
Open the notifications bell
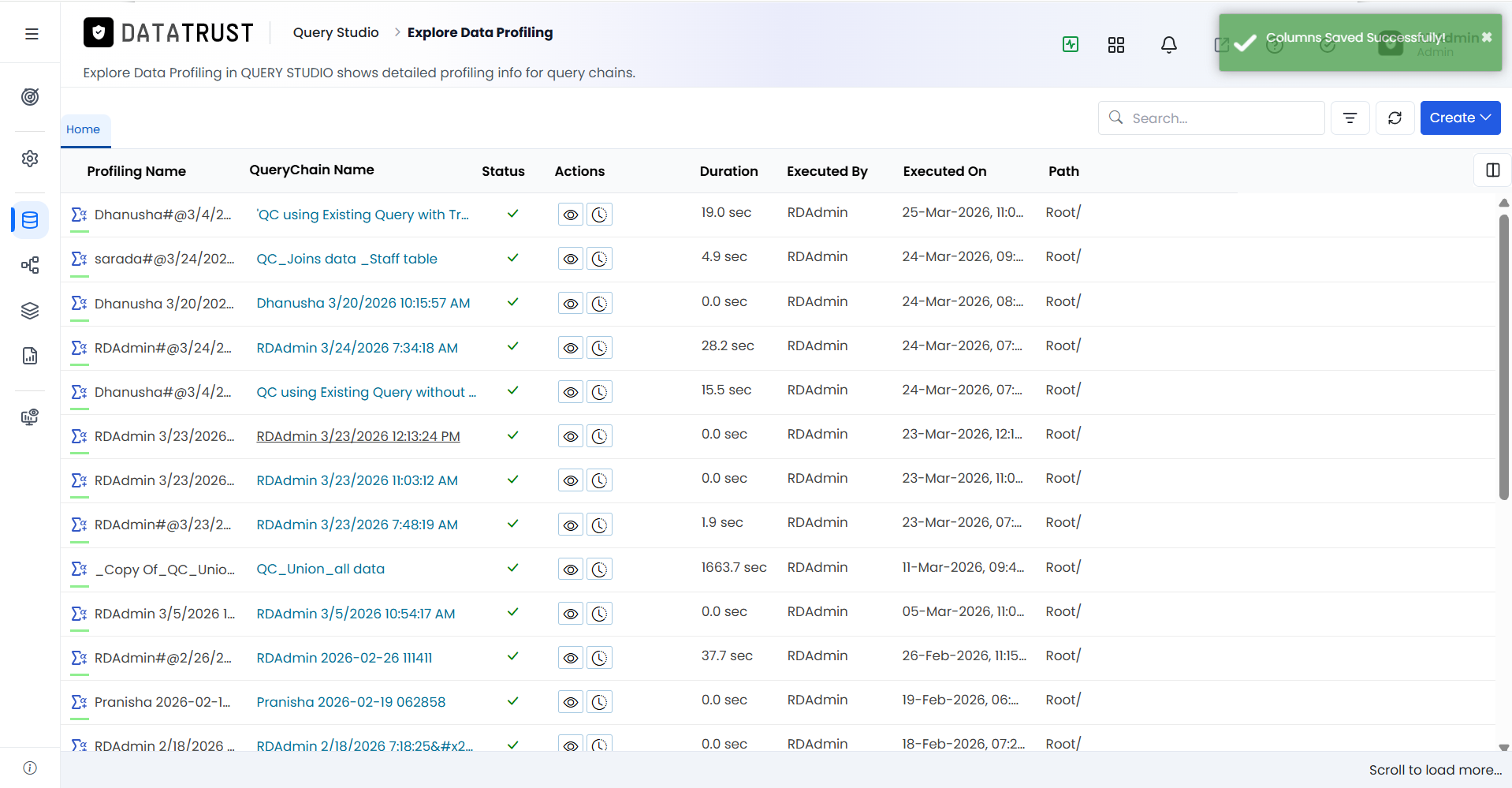pos(1169,45)
